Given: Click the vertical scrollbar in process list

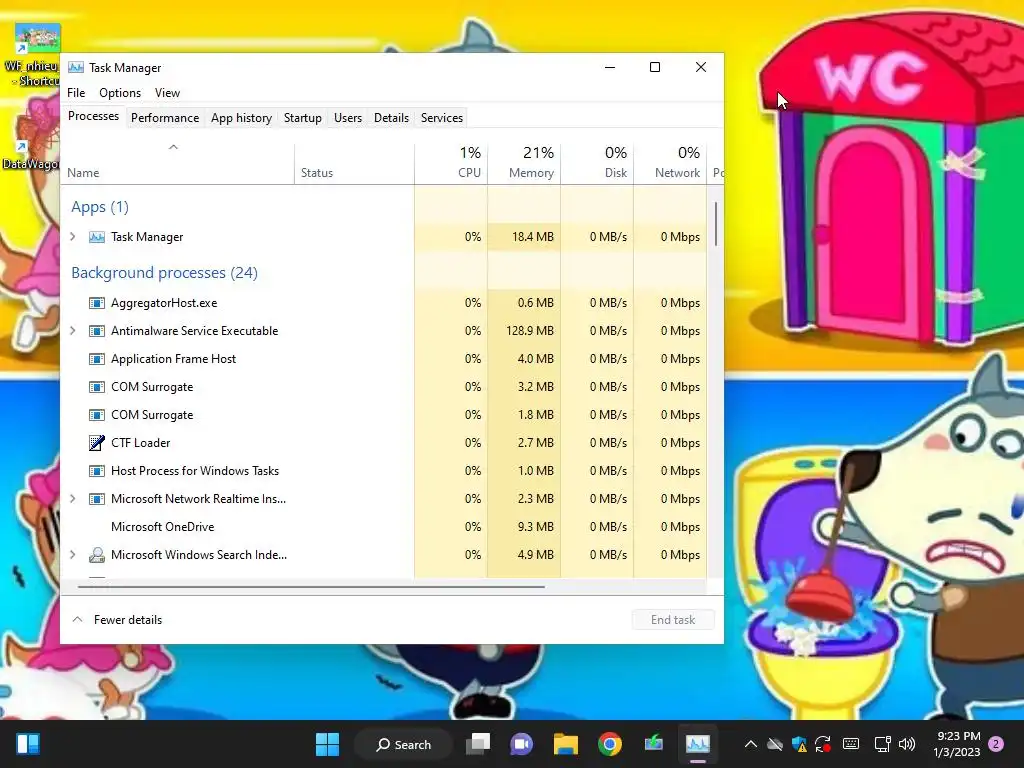Looking at the screenshot, I should click(x=716, y=224).
